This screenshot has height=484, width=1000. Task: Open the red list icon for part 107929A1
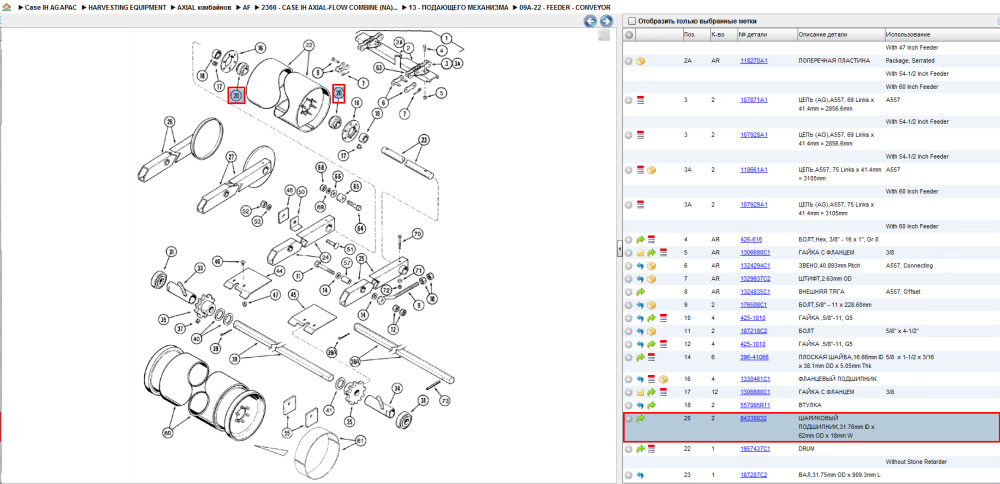tap(641, 205)
